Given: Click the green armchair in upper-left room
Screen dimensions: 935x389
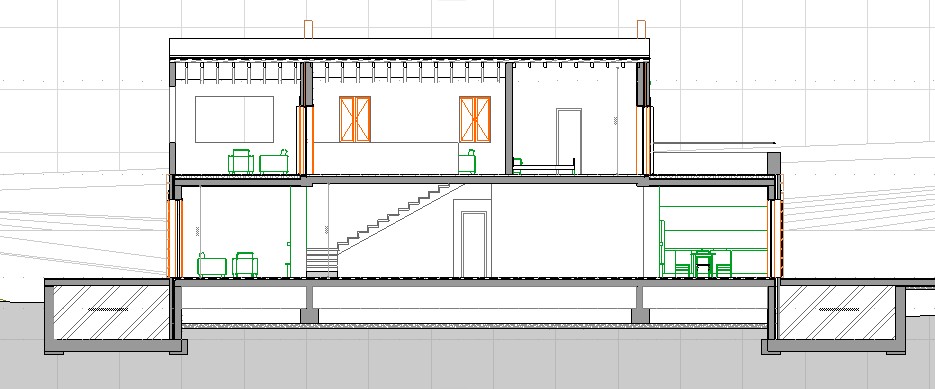Looking at the screenshot, I should [x=241, y=162].
